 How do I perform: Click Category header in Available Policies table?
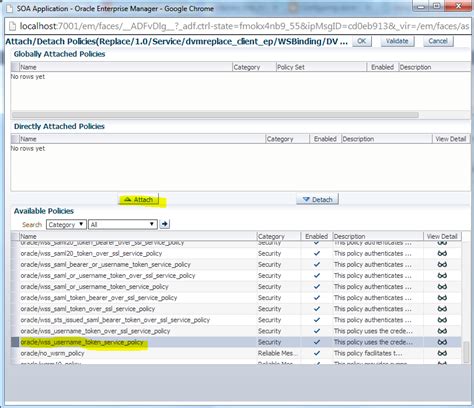279,236
